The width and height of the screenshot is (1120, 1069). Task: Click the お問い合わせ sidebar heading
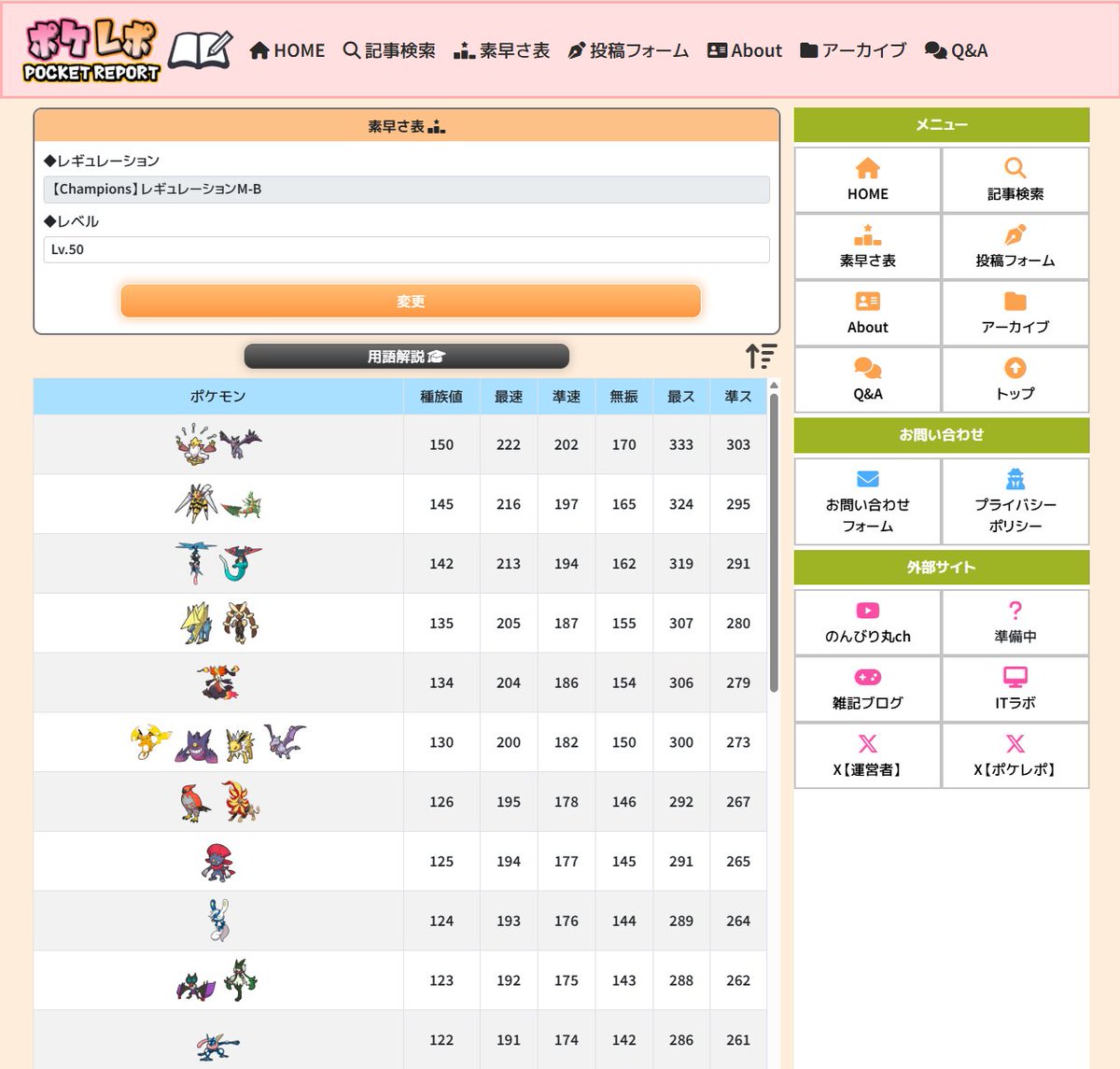942,435
